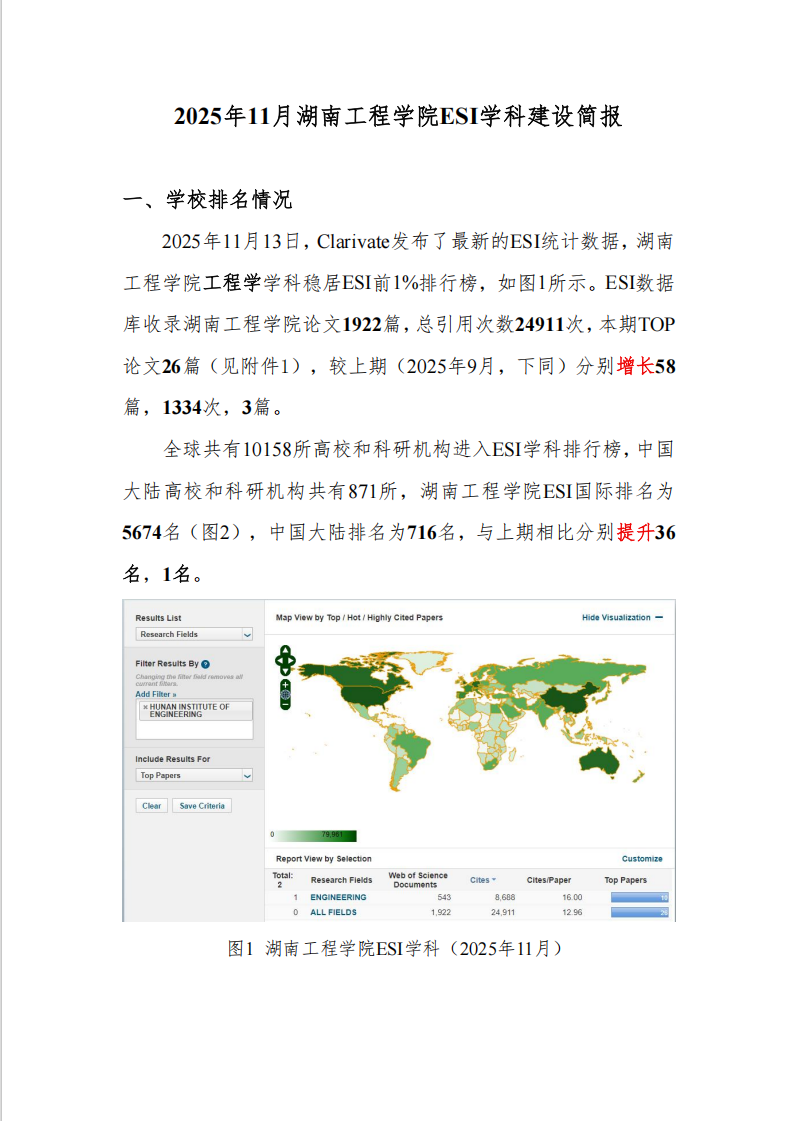Screen dimensions: 788x1121
Task: Pan the map up with arrow control
Action: tap(286, 650)
